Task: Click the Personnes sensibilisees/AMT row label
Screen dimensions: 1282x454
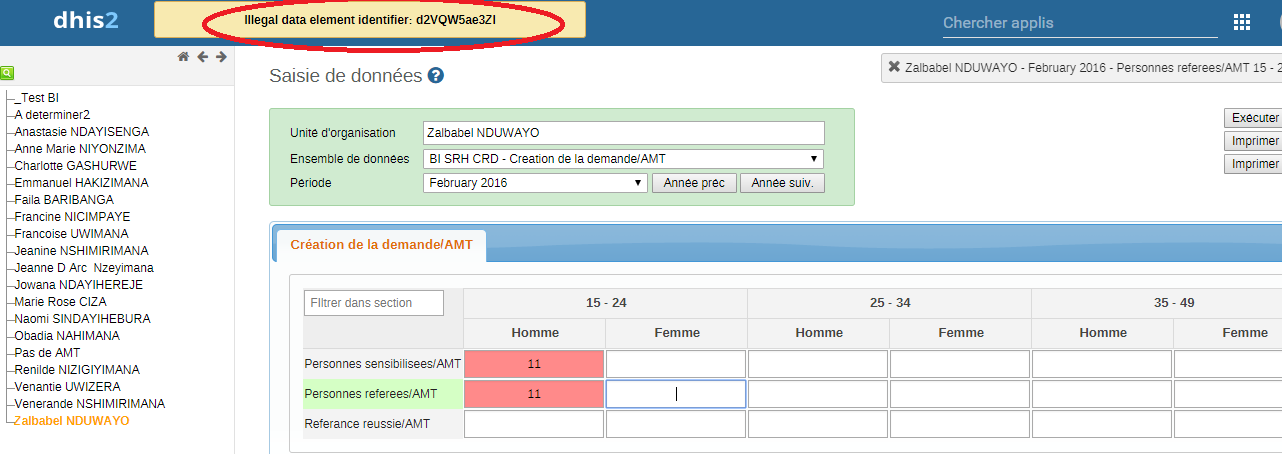Action: click(x=383, y=364)
